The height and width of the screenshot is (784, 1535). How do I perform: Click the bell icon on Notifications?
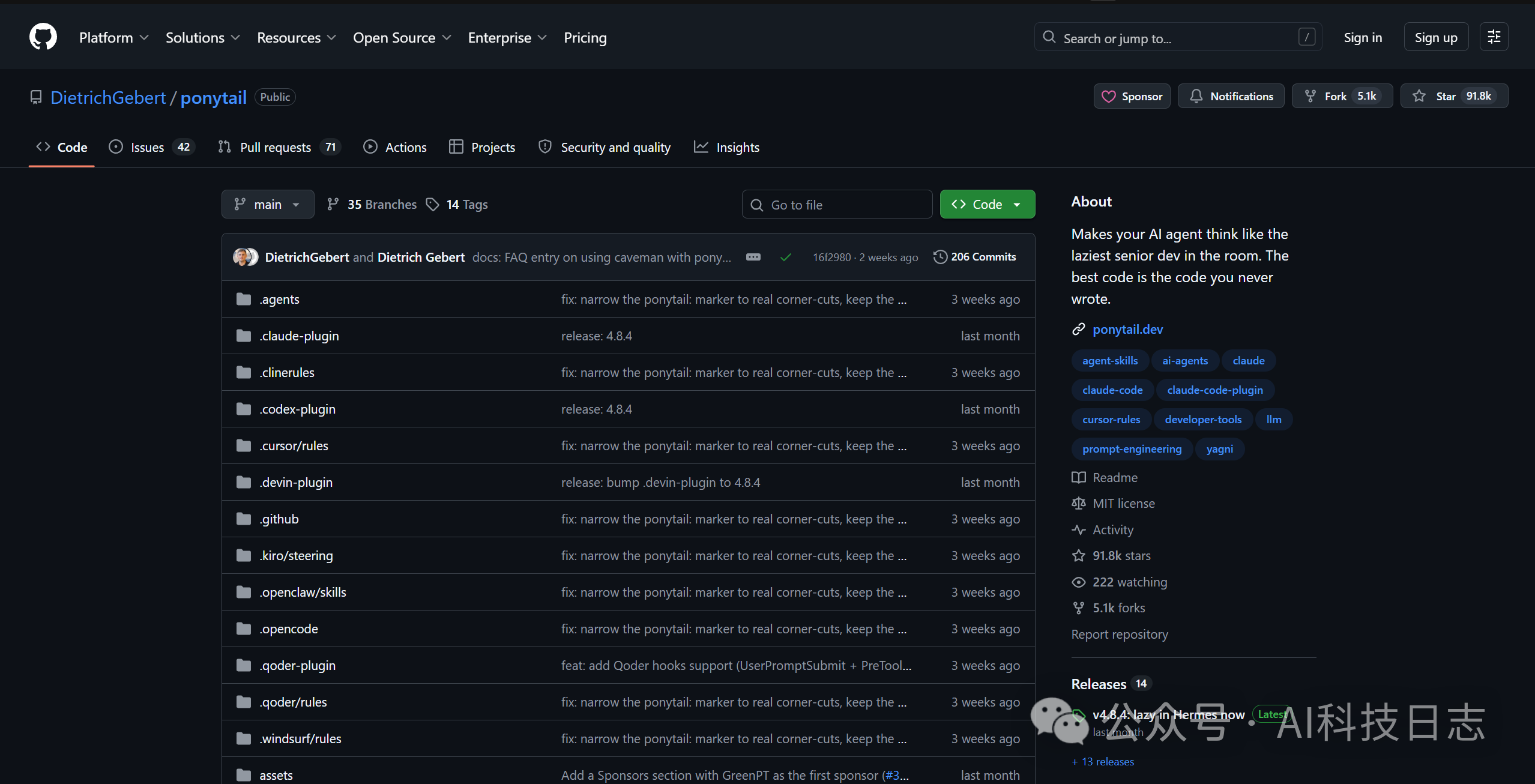coord(1196,96)
